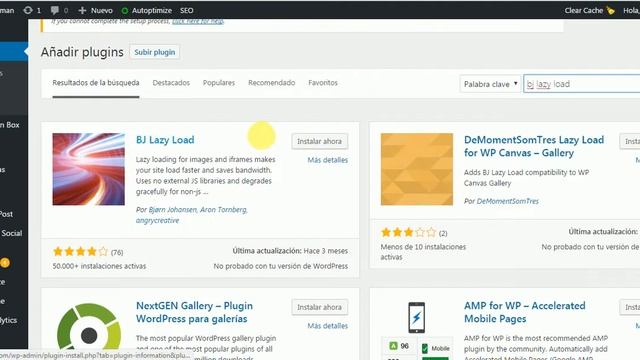Click 'Última actualización: Hace 3 meses' text
640x360 pixels.
coord(290,251)
